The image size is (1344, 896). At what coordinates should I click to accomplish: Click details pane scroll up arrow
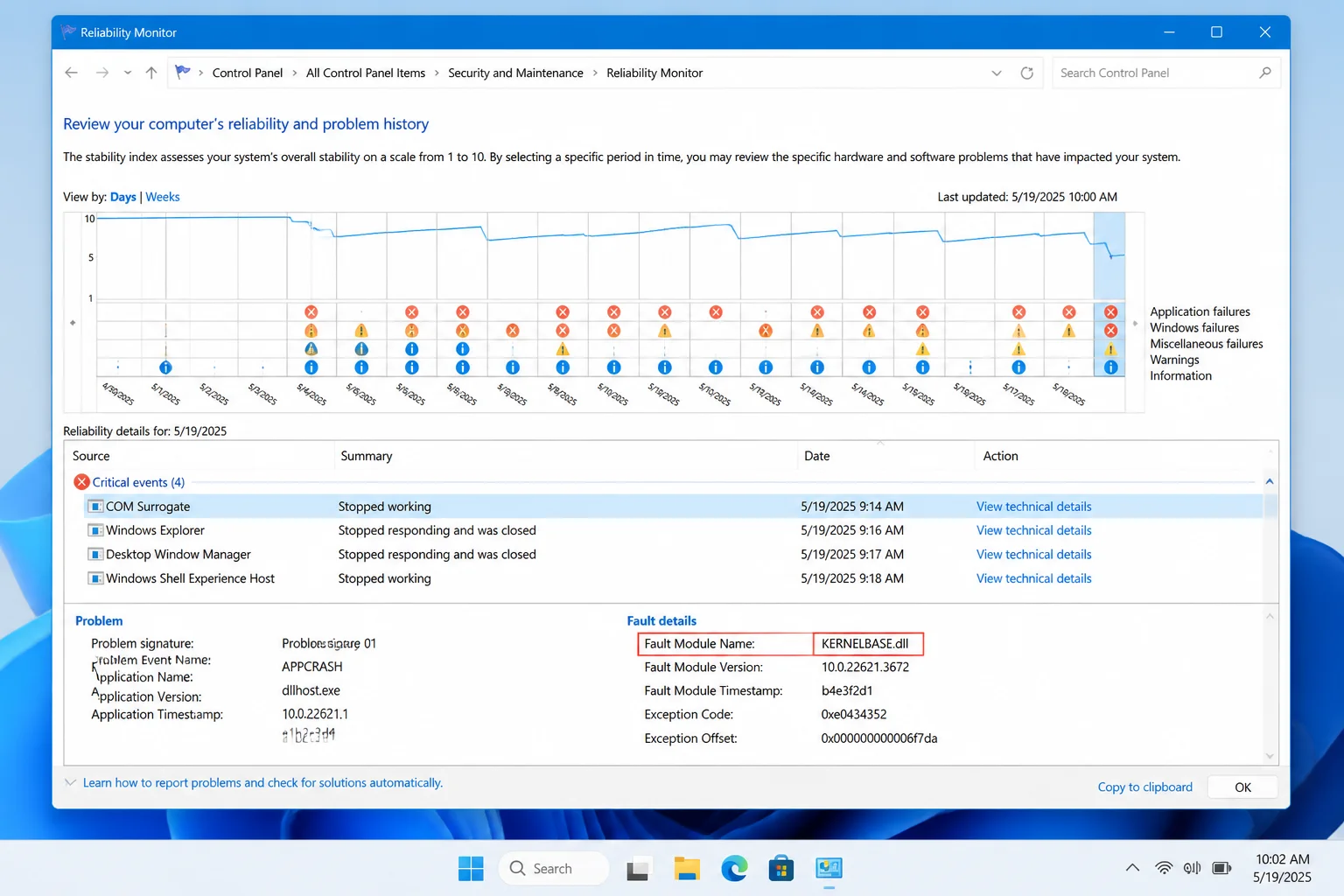click(x=1270, y=617)
